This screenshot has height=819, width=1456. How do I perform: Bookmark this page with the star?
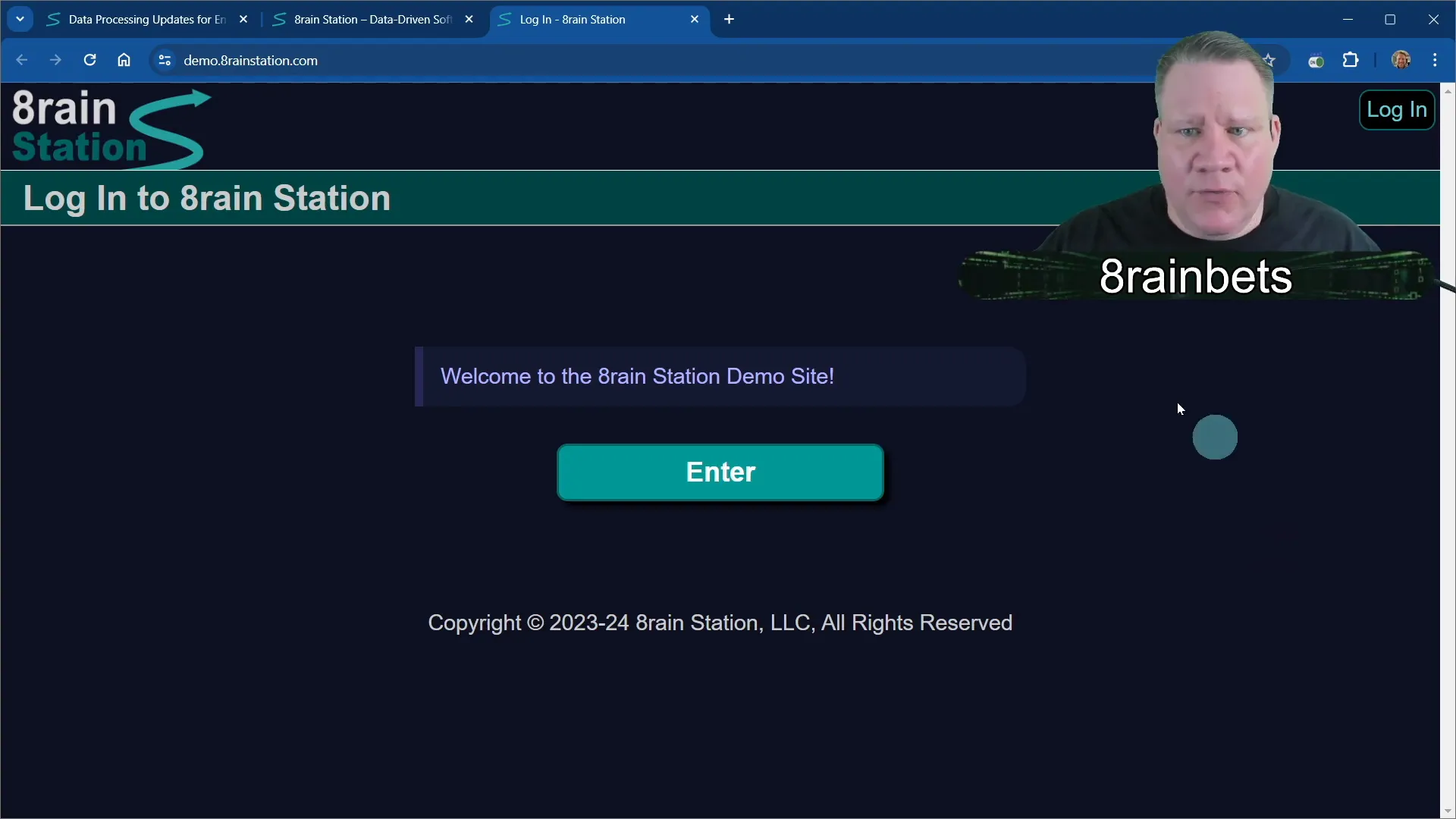[1269, 61]
